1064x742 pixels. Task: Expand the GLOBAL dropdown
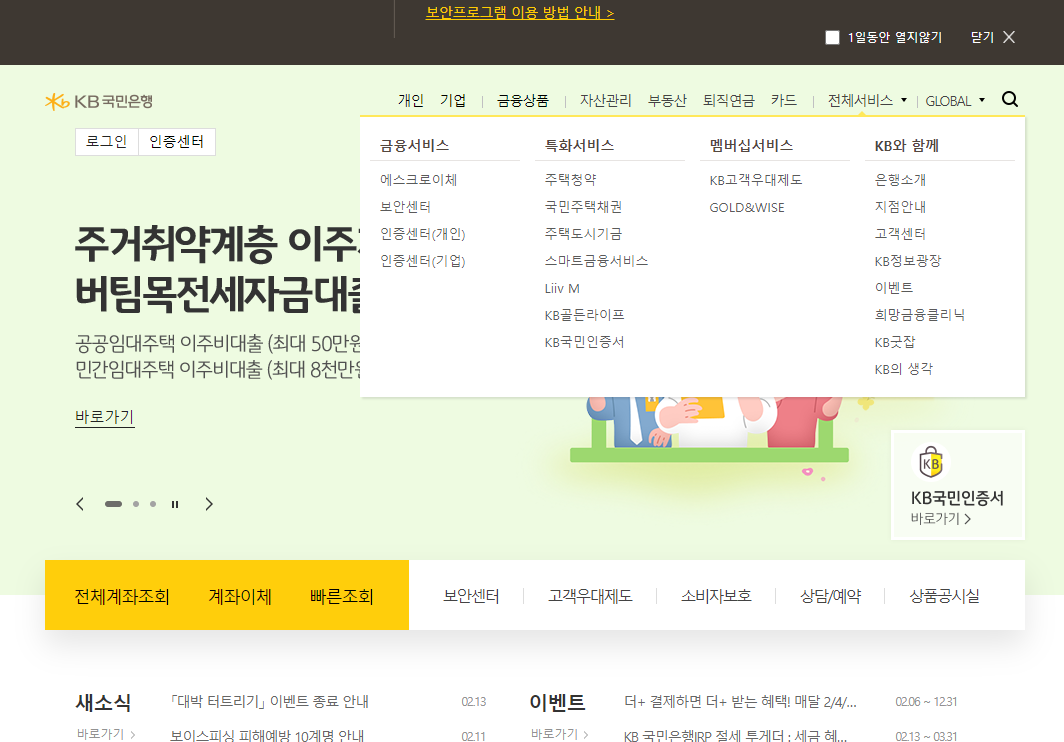pos(955,101)
